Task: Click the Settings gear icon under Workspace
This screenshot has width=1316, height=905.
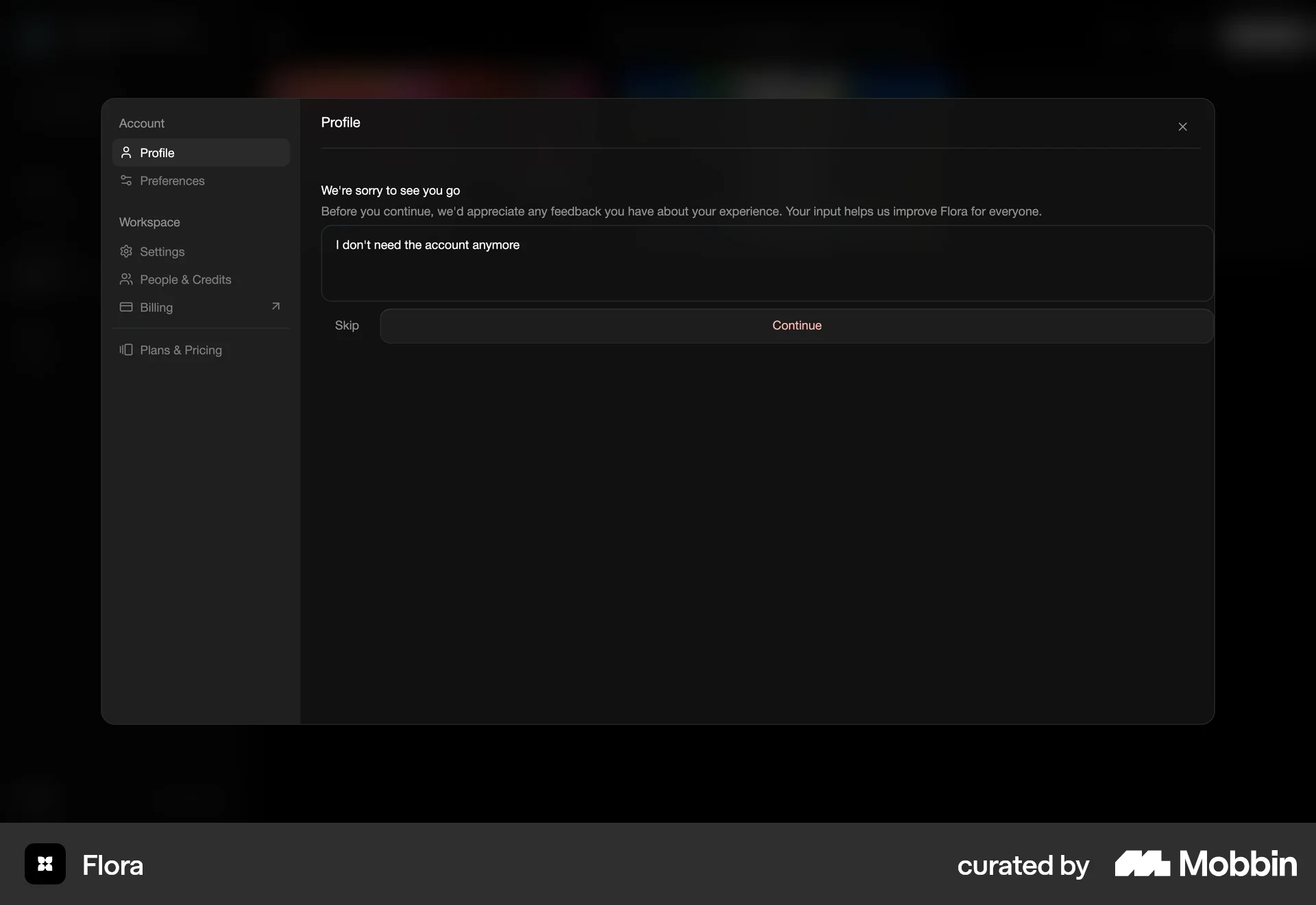Action: 126,252
